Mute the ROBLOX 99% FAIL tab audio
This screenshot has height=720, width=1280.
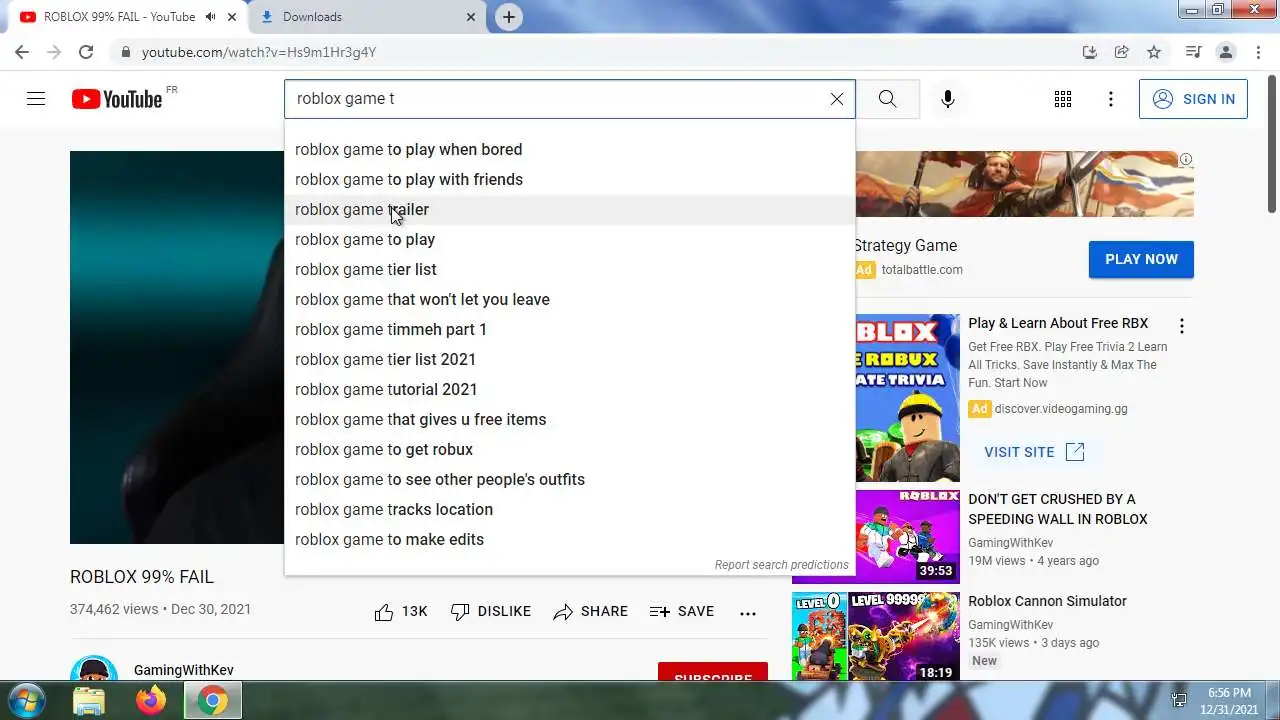tap(210, 17)
